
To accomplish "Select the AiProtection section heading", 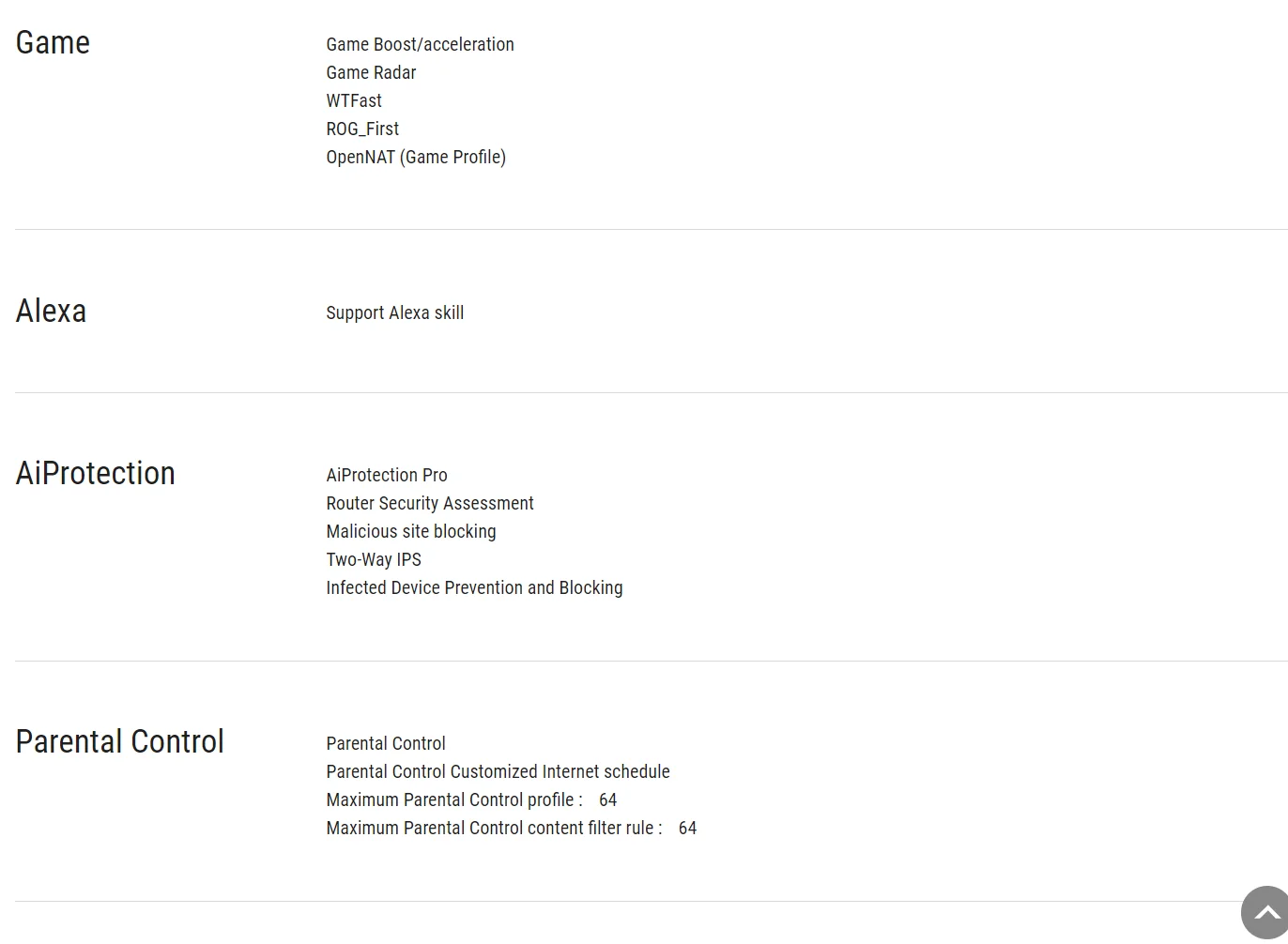I will pos(95,473).
